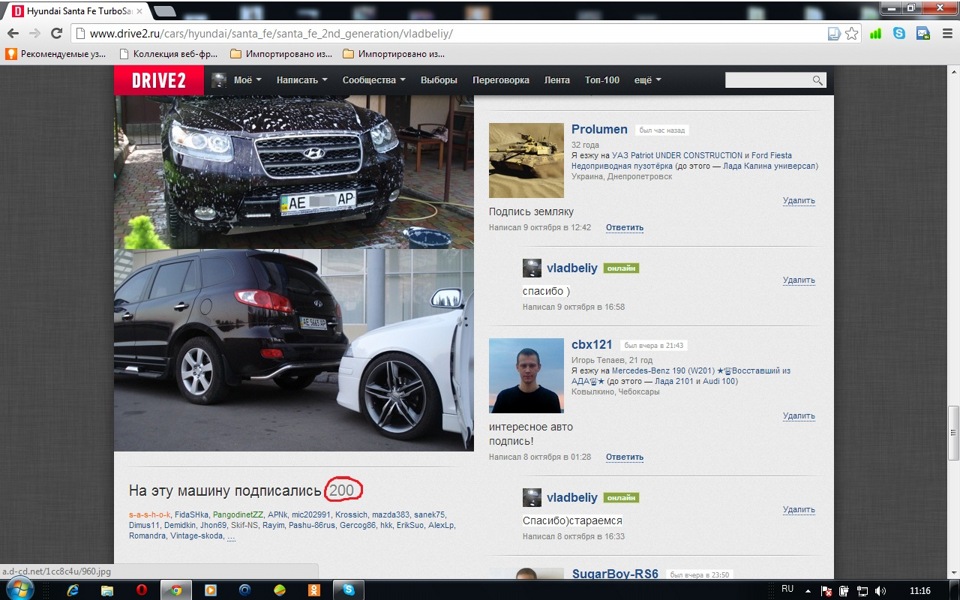
Task: Open subscriber Vintage-skoda profile
Action: click(x=198, y=536)
